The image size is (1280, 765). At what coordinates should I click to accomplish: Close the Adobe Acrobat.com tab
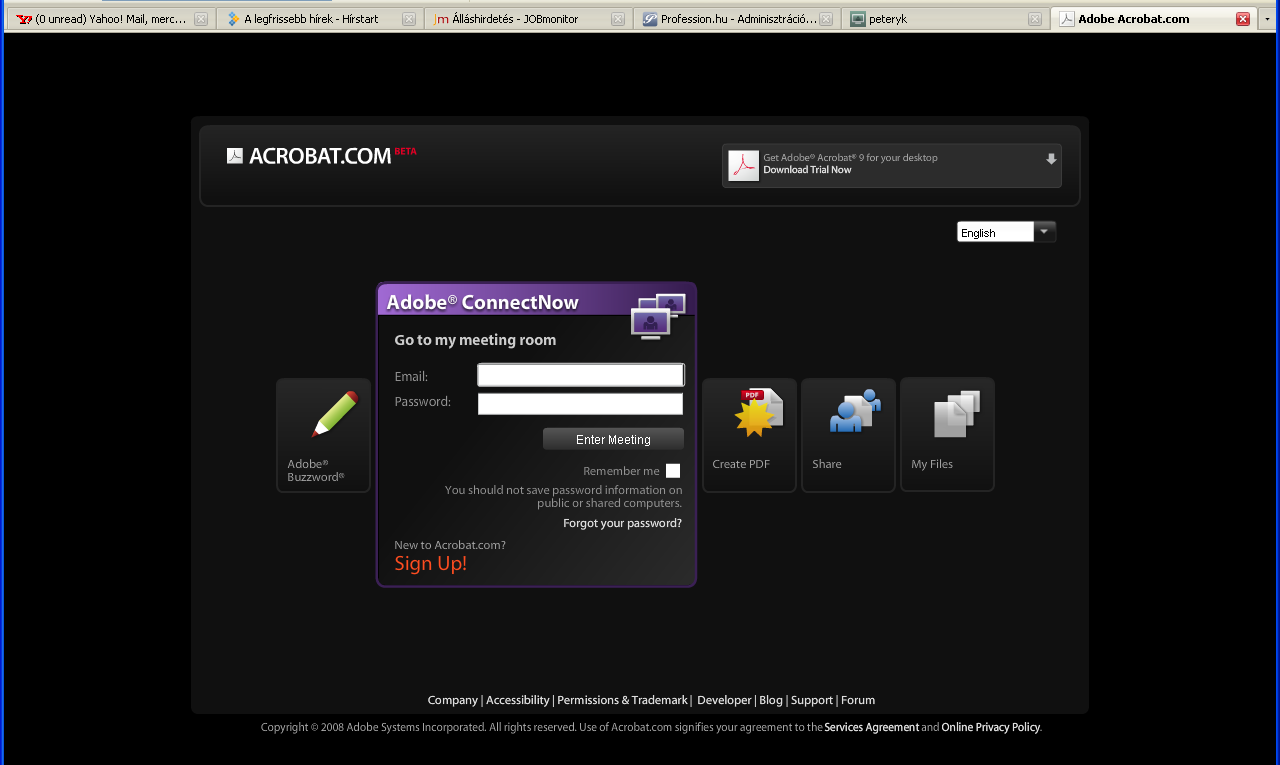tap(1243, 19)
